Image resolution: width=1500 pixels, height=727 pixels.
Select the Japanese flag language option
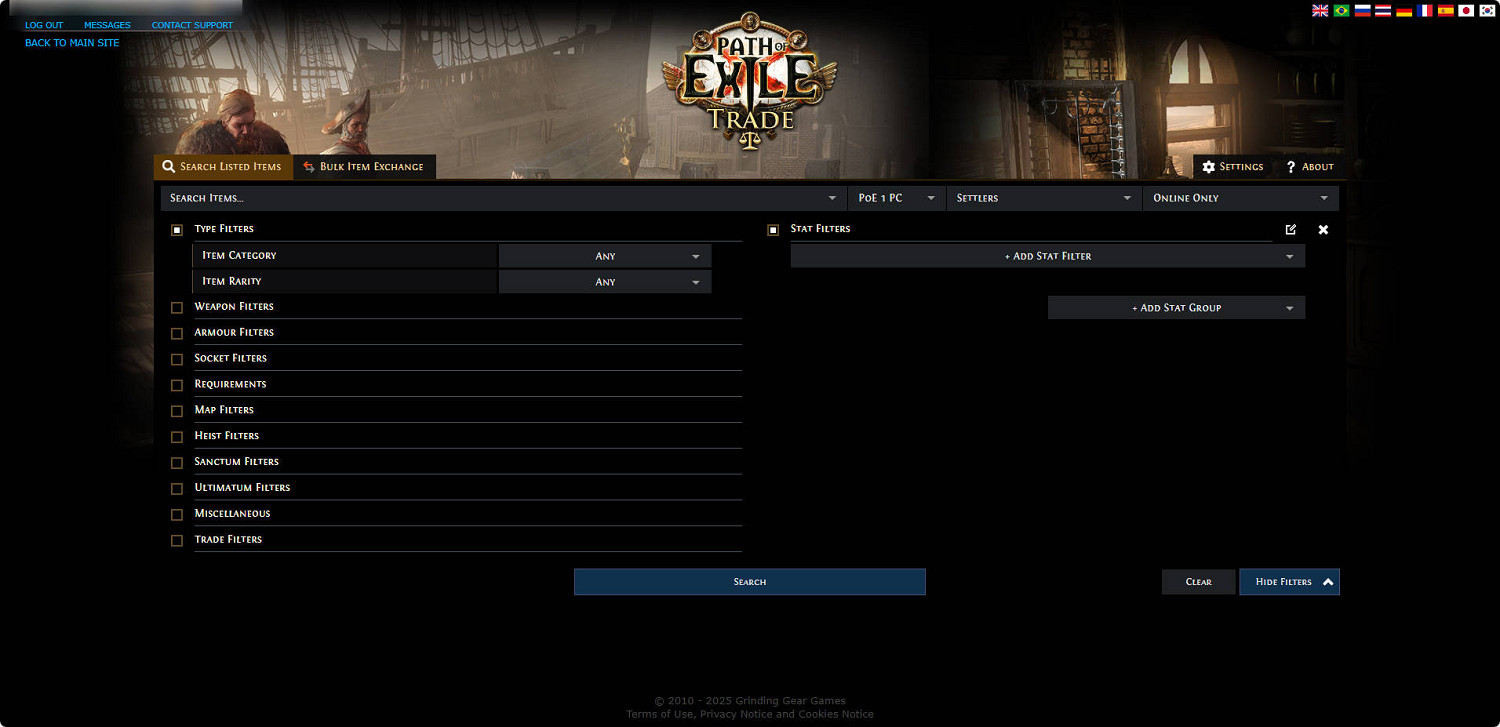point(1466,11)
